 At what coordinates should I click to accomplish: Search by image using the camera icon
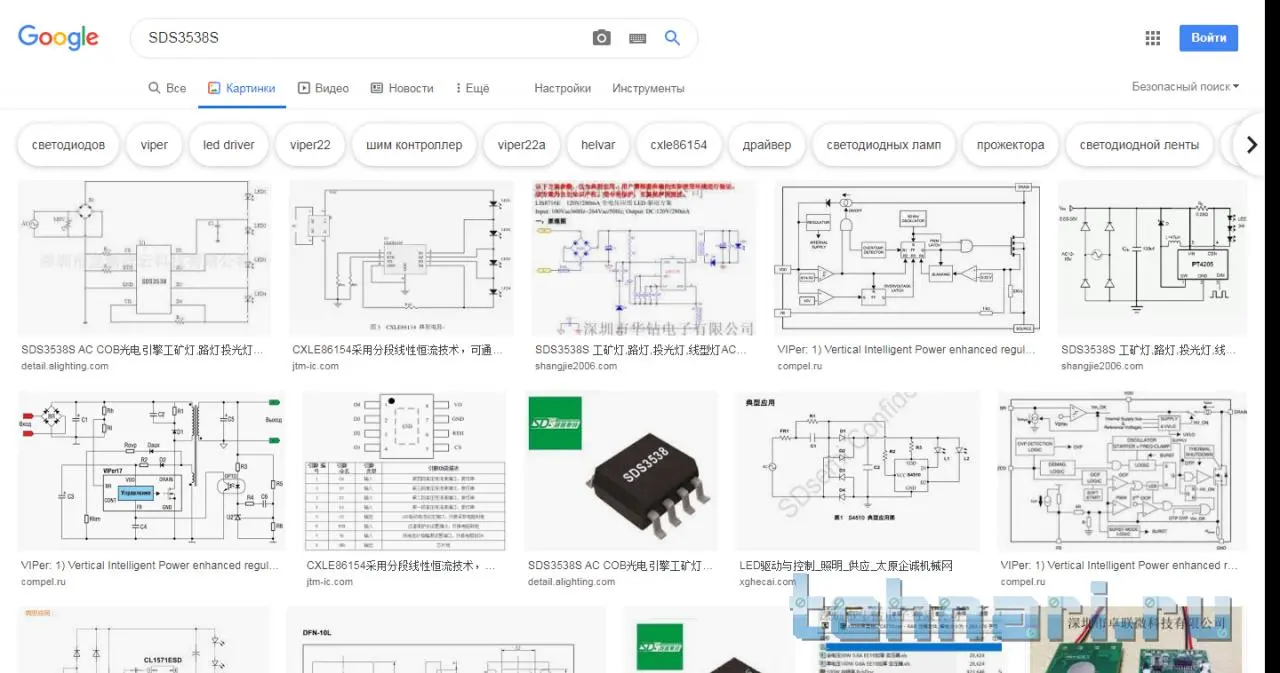[601, 38]
